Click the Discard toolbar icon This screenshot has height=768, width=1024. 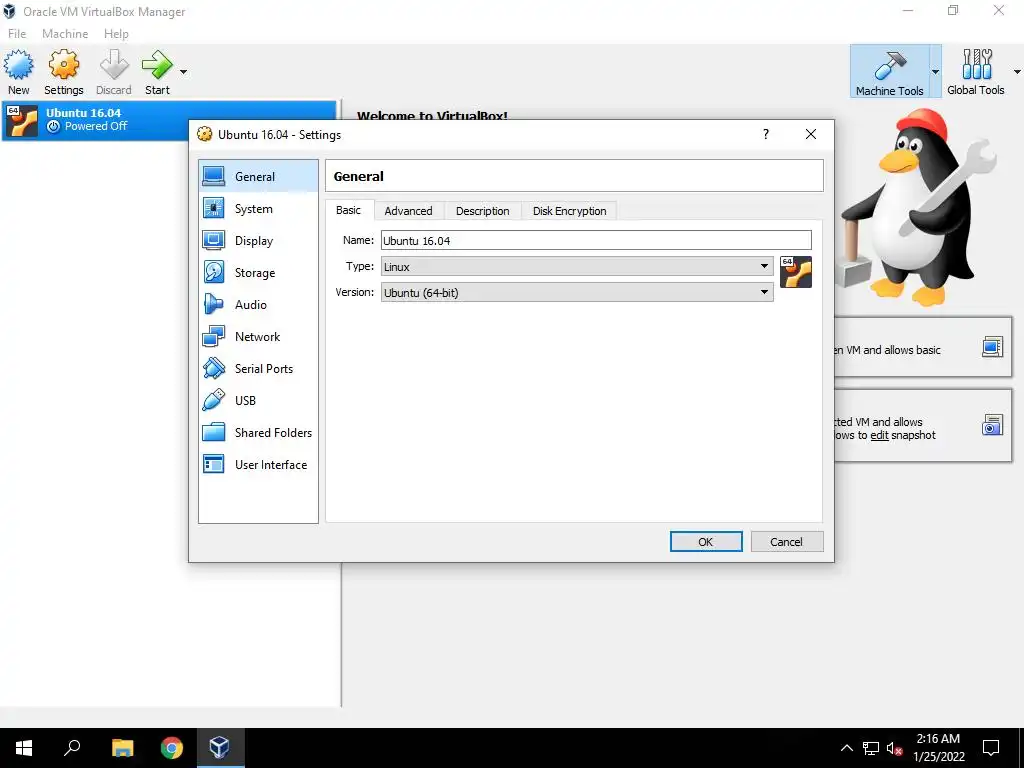coord(114,65)
